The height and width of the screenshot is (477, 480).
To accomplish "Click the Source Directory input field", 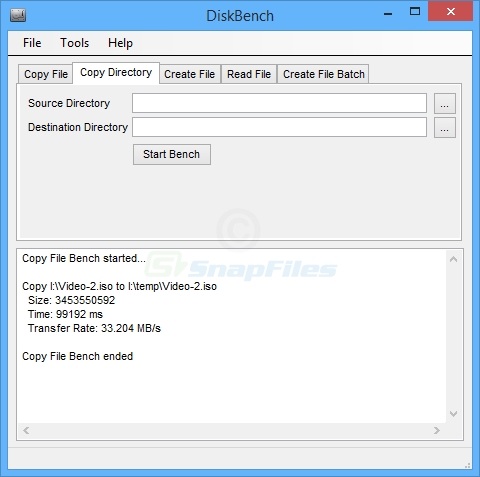I will [x=279, y=103].
